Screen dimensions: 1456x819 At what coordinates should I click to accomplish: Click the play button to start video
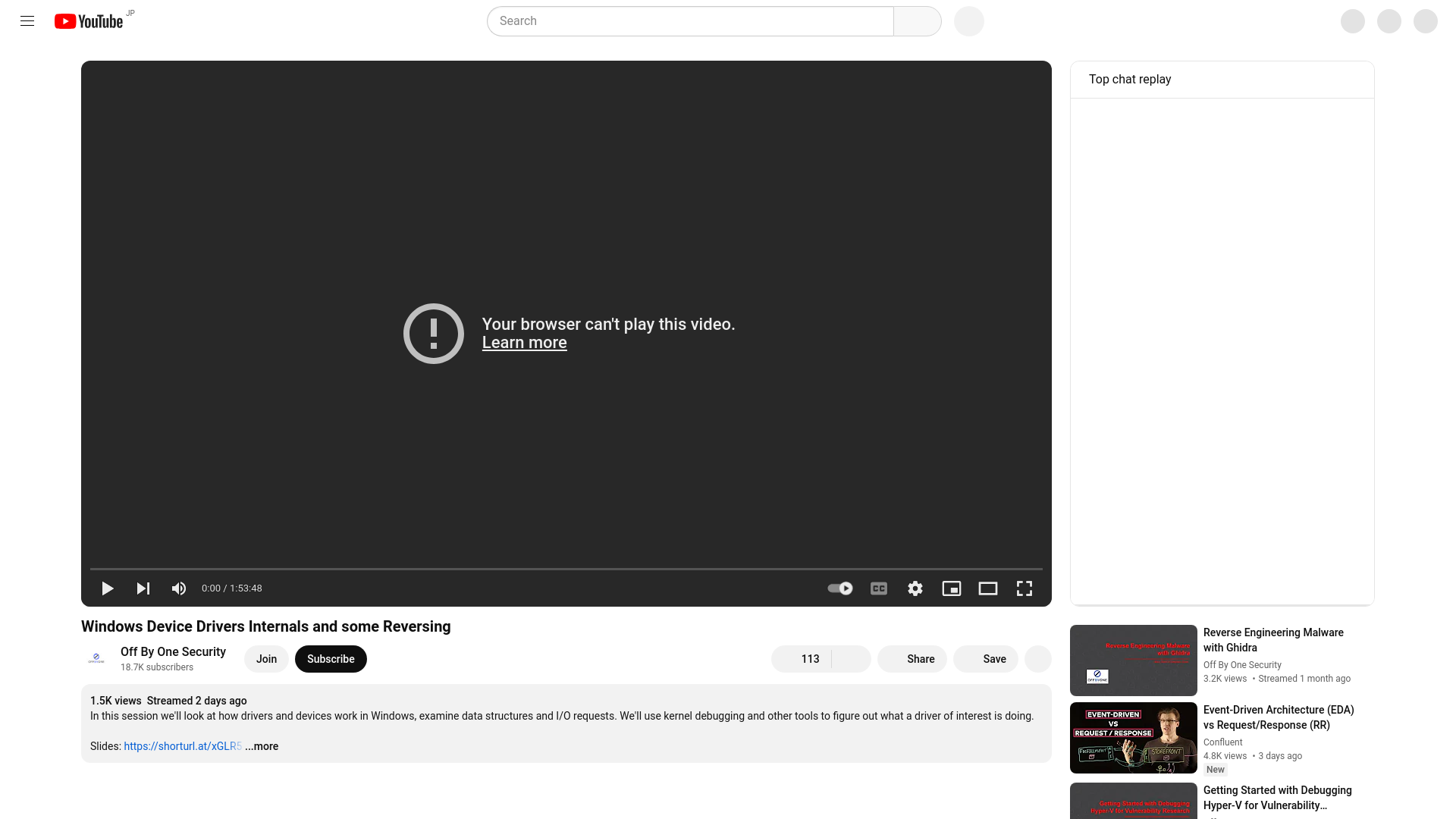(x=107, y=588)
